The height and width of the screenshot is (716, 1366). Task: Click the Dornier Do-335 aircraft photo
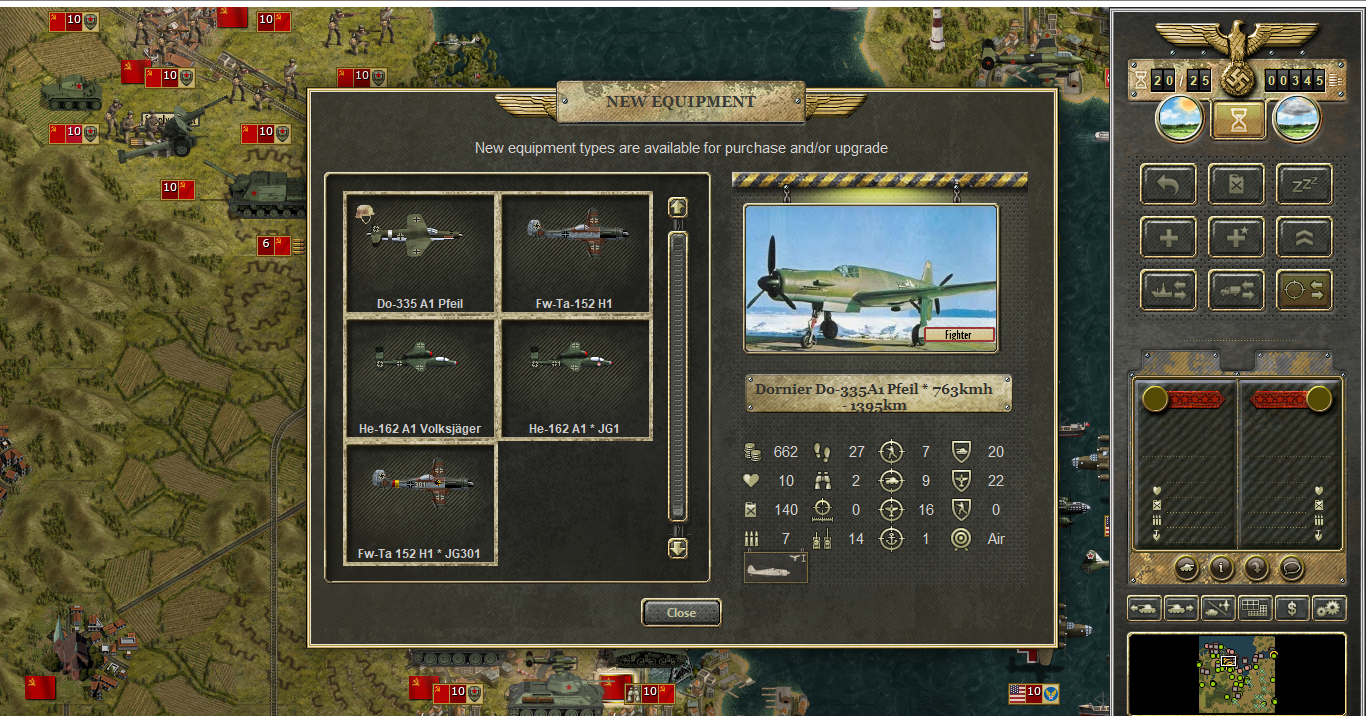pyautogui.click(x=871, y=277)
